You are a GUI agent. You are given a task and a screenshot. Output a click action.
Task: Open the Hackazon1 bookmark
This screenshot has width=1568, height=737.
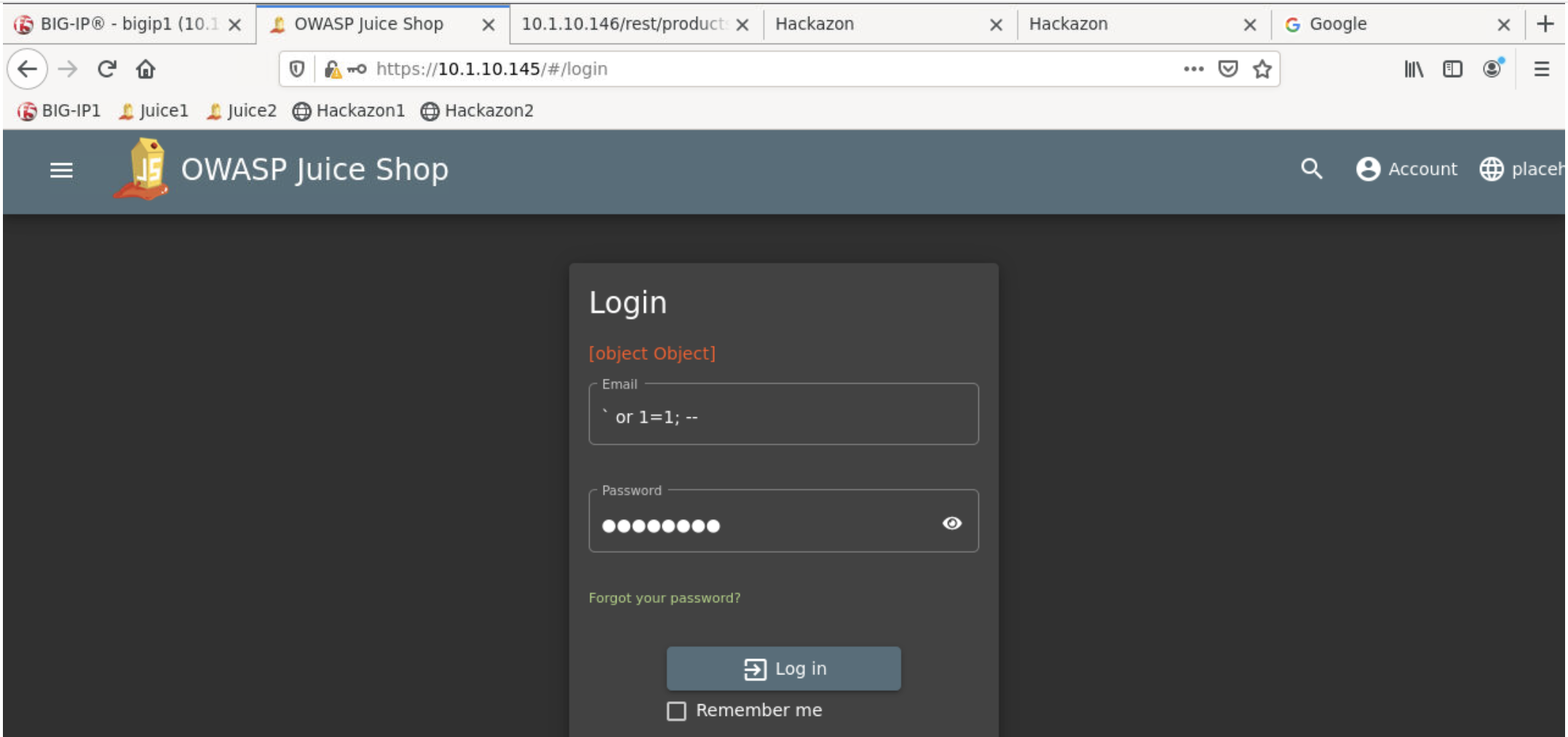click(349, 111)
